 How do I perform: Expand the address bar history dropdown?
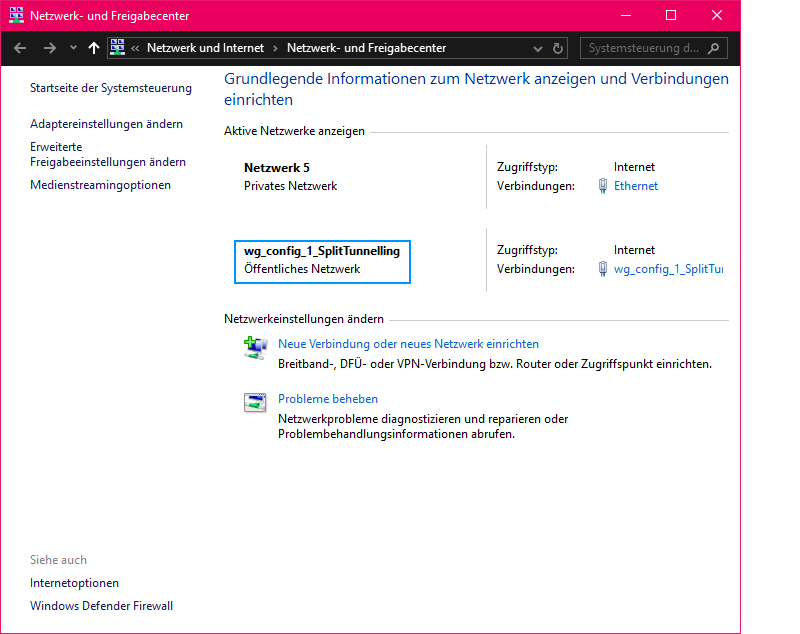[x=537, y=48]
